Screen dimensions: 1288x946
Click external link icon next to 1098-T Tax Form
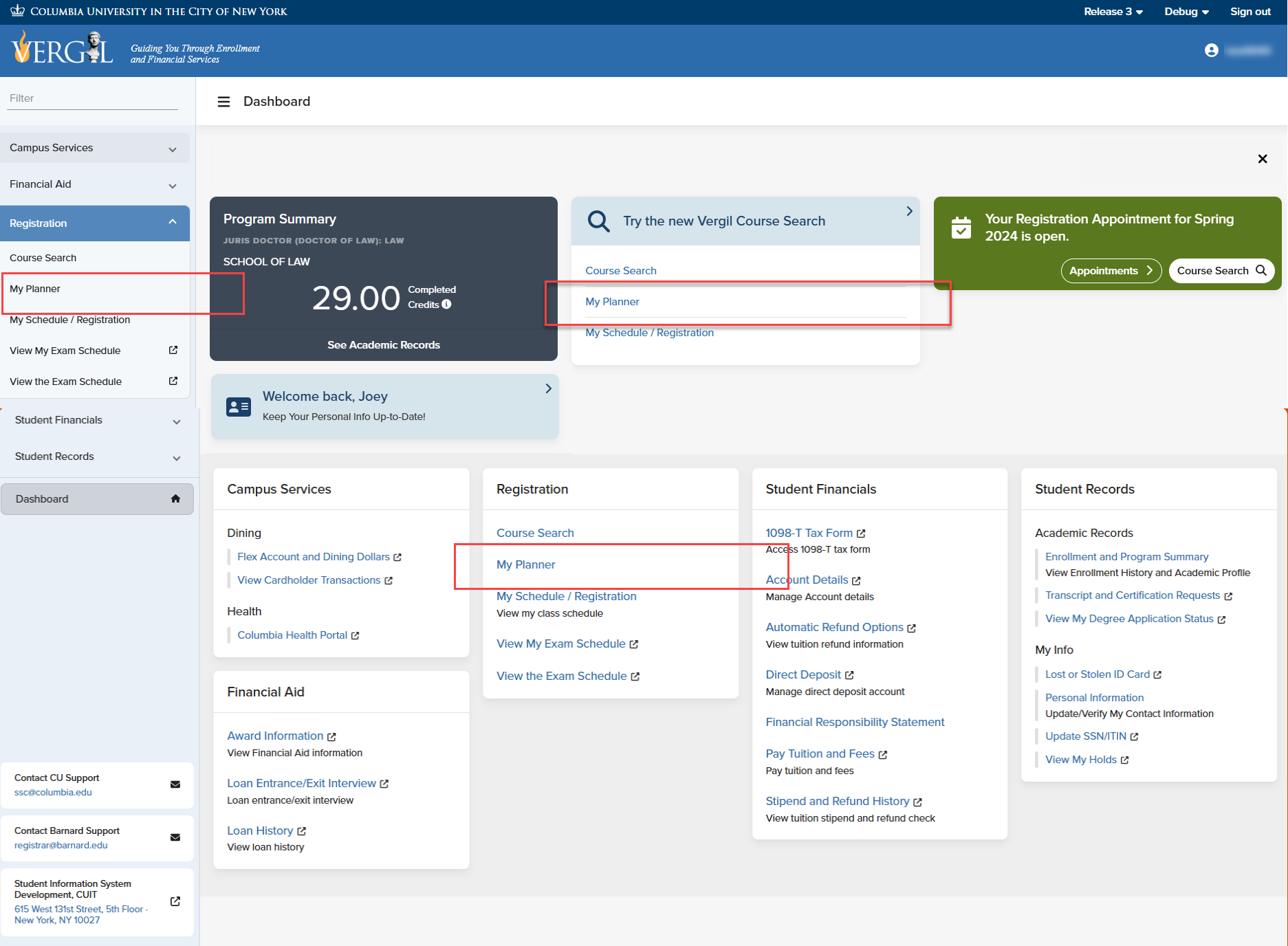[x=861, y=533]
